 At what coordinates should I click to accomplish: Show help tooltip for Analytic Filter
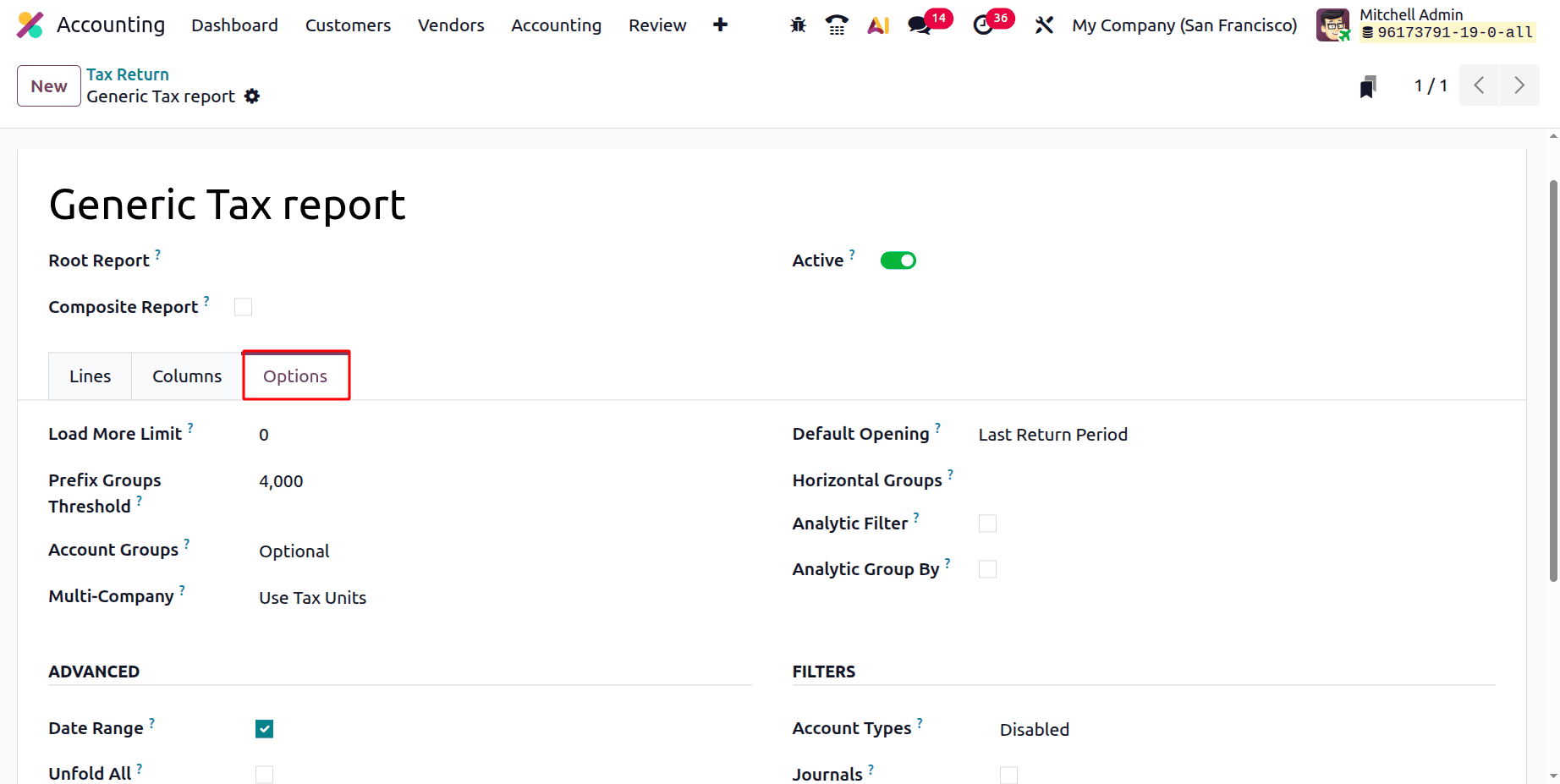click(916, 517)
